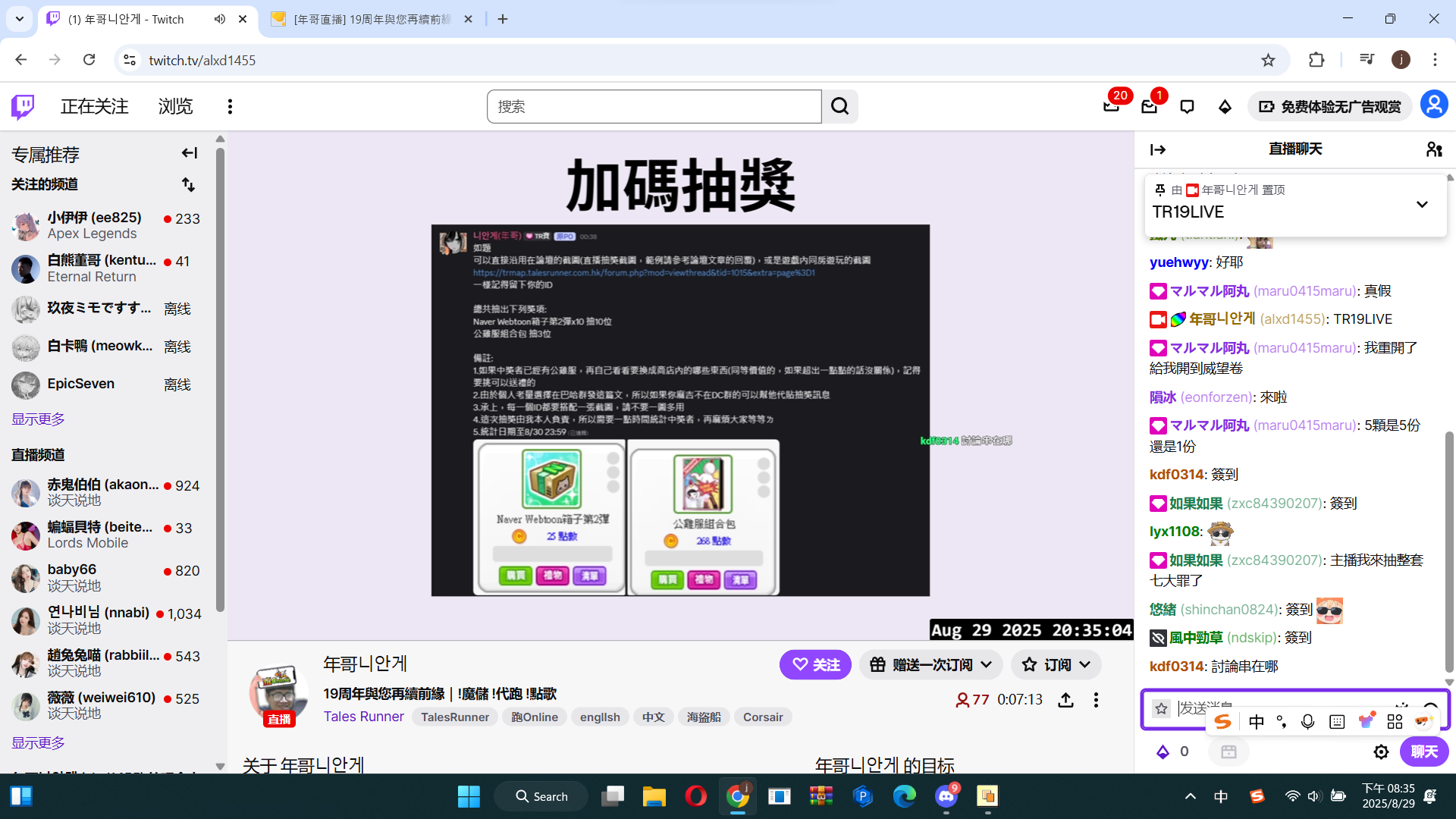Open the 订阅 subscribe dropdown
The height and width of the screenshot is (819, 1456).
point(1056,665)
